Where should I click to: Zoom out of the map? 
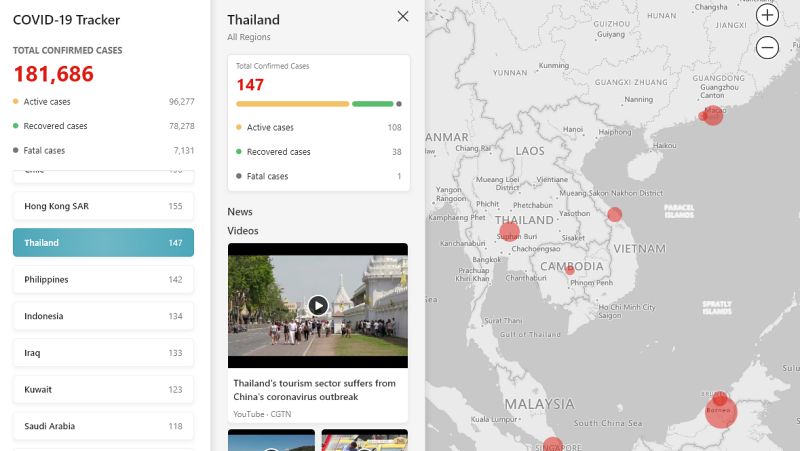(x=767, y=47)
